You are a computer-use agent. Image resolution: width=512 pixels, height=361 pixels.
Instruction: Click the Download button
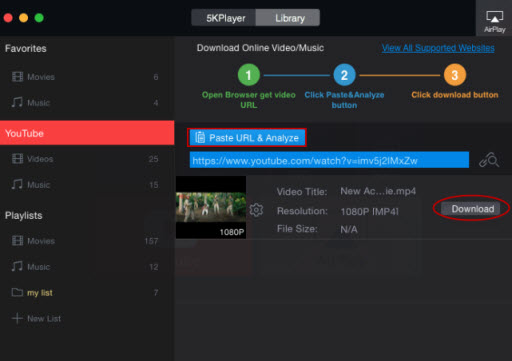[471, 209]
